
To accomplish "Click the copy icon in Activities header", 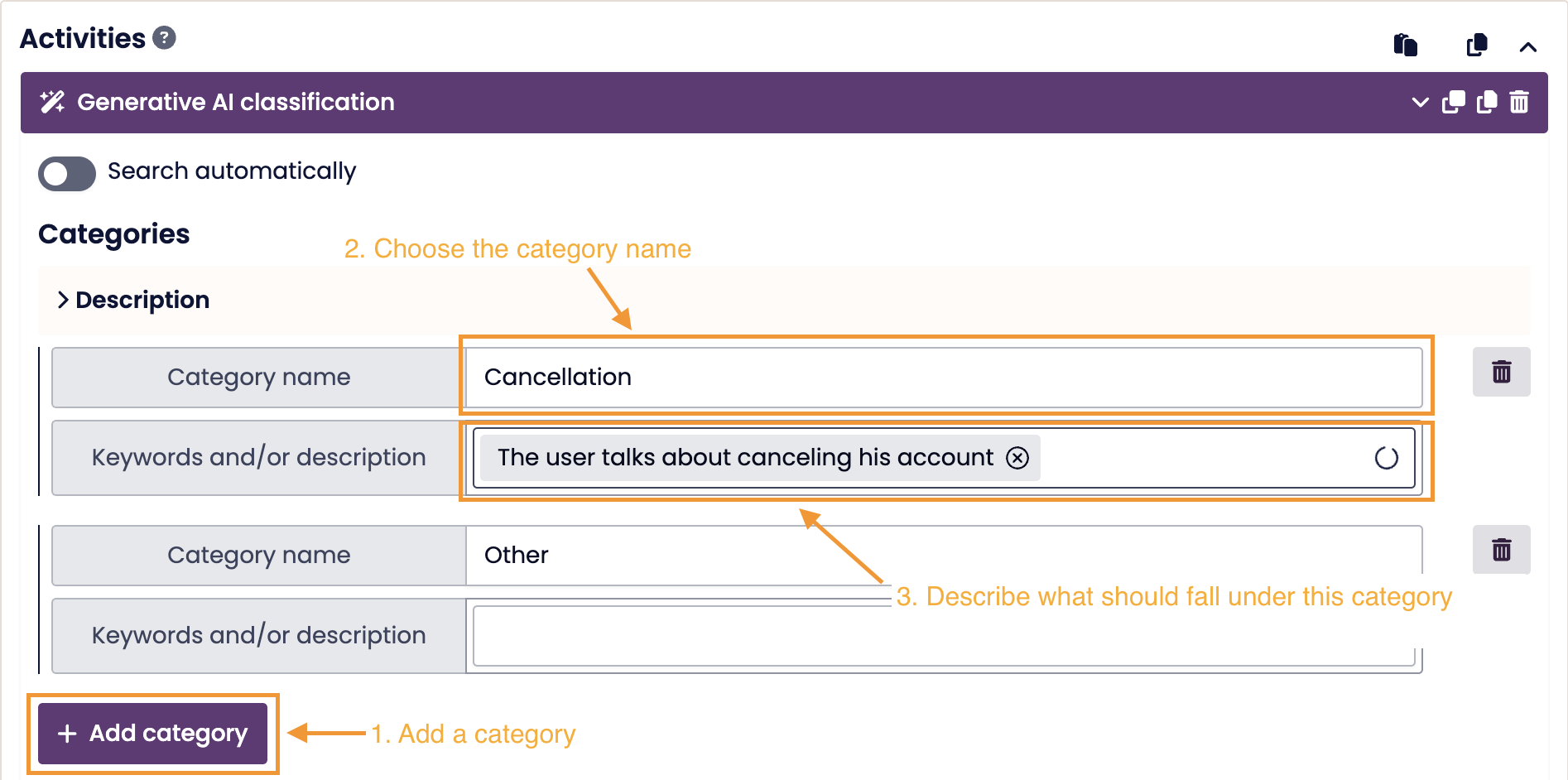I will coord(1476,45).
